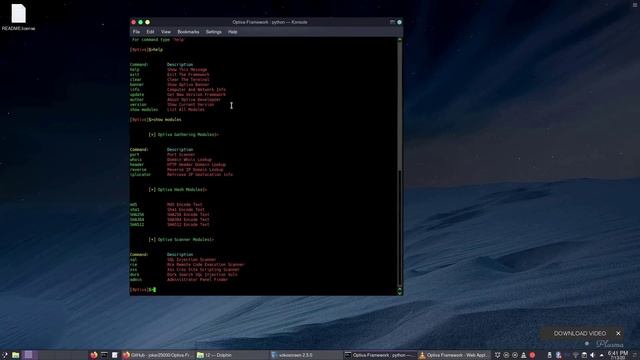Click 'Retrieve IP Geolocation Info' text
Screen dimensions: 640x360
[x=200, y=175]
